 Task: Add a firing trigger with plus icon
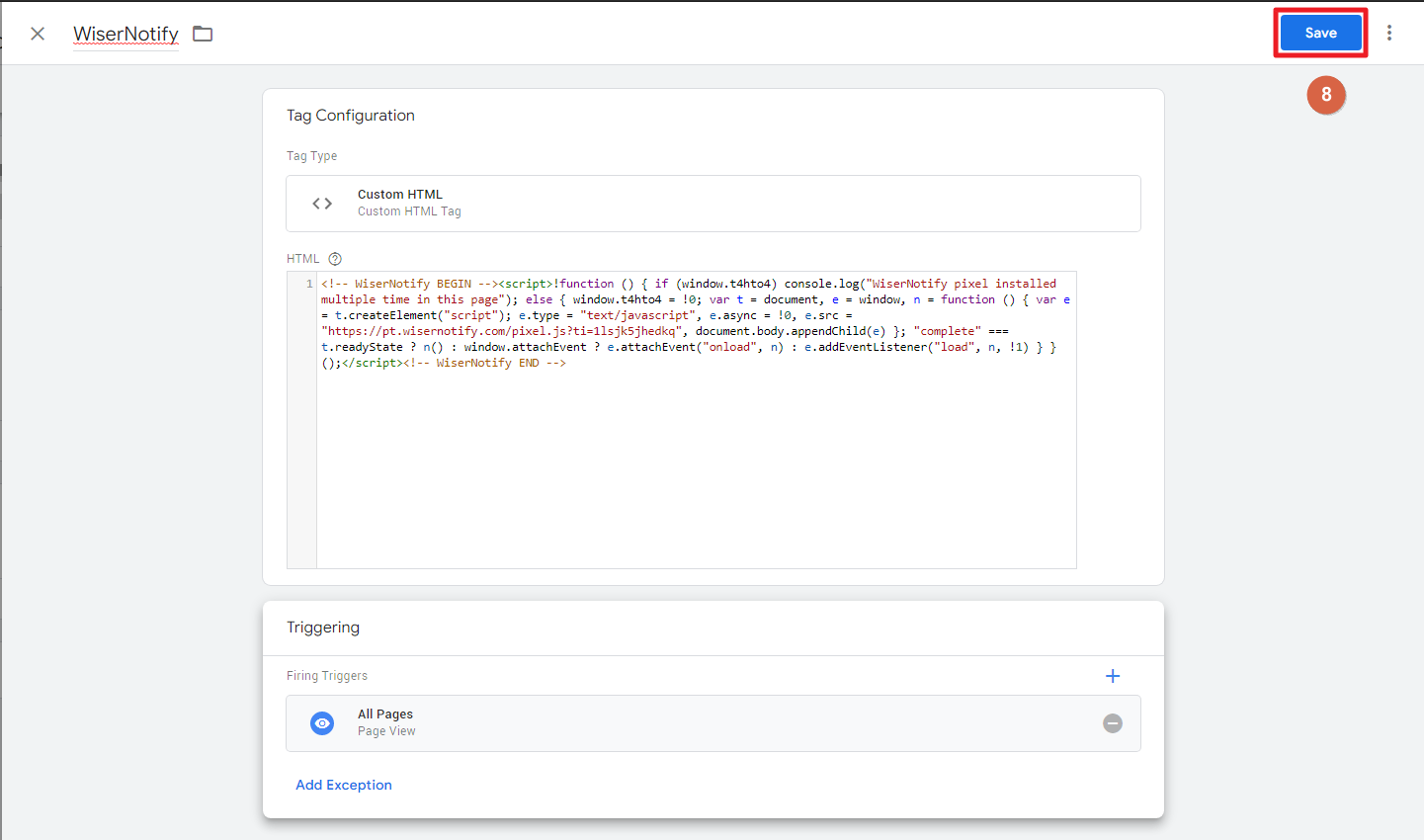[1113, 676]
